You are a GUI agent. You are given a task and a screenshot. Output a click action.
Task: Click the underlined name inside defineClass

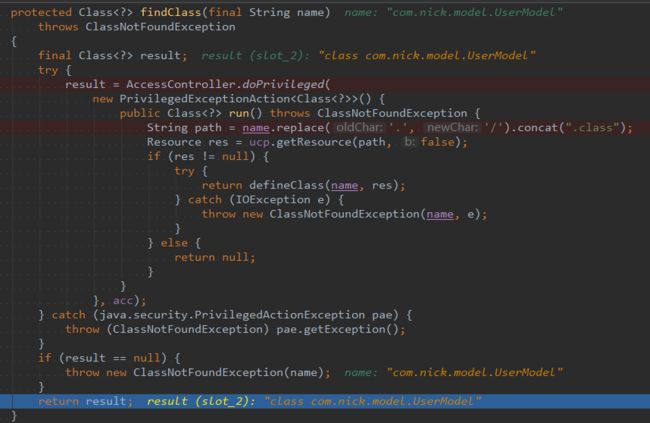tap(344, 185)
